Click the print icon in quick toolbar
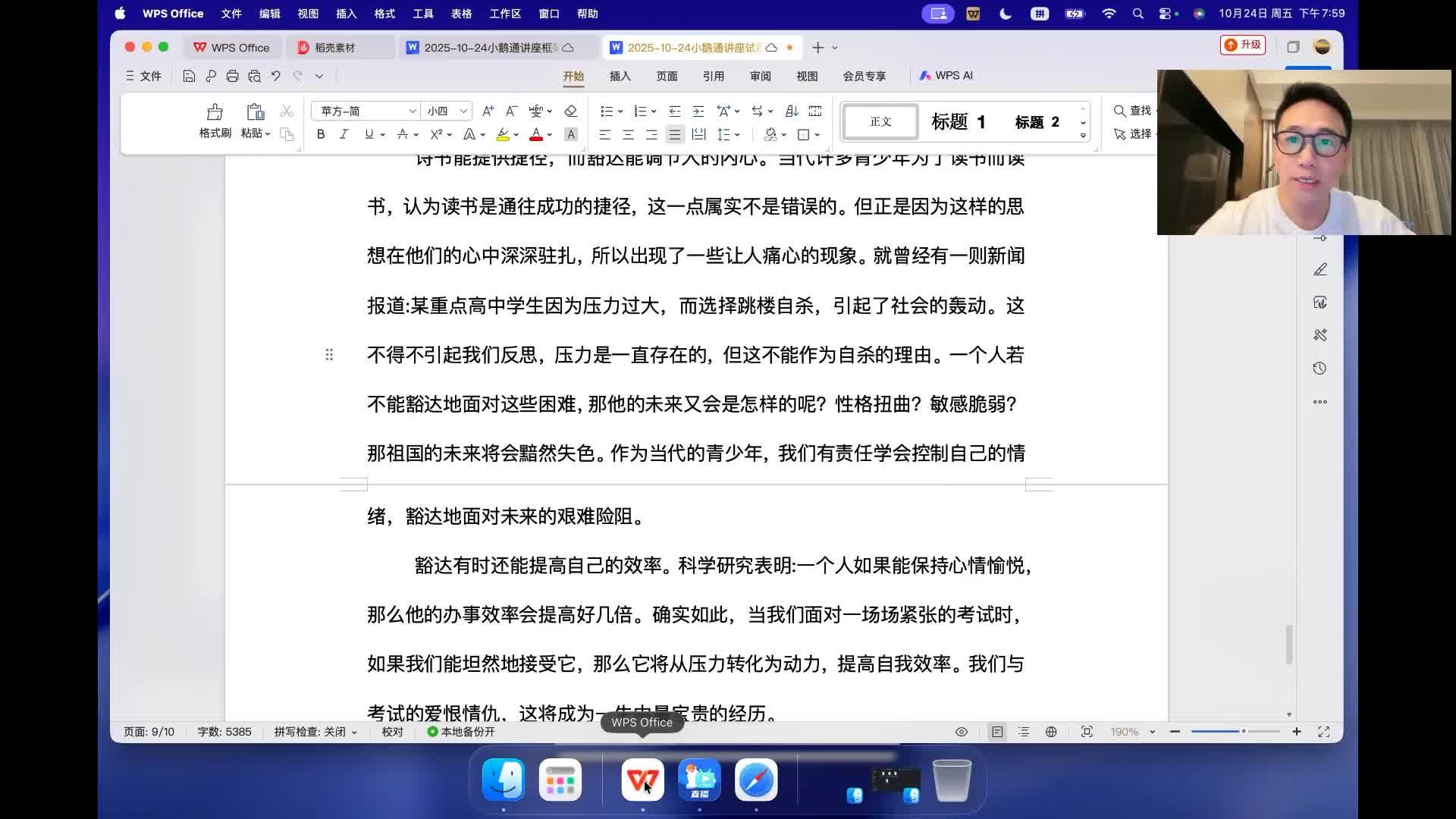Image resolution: width=1456 pixels, height=819 pixels. 232,76
